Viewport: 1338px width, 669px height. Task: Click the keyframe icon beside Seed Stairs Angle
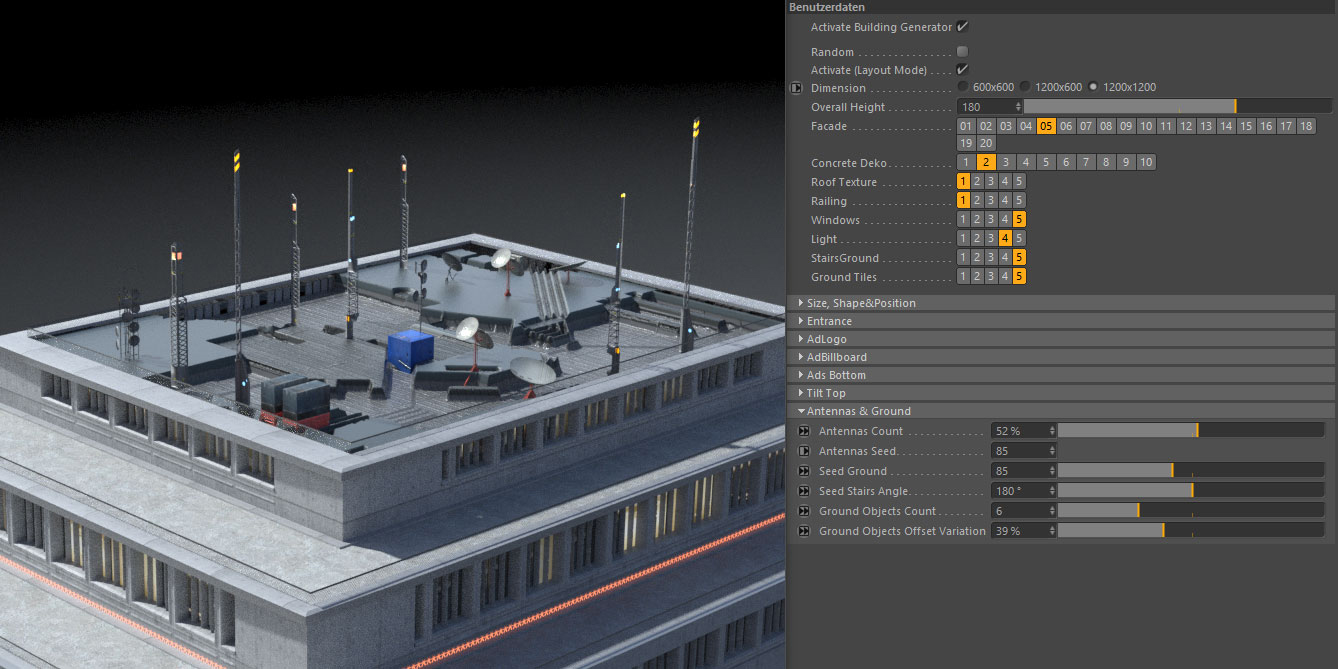[x=802, y=490]
